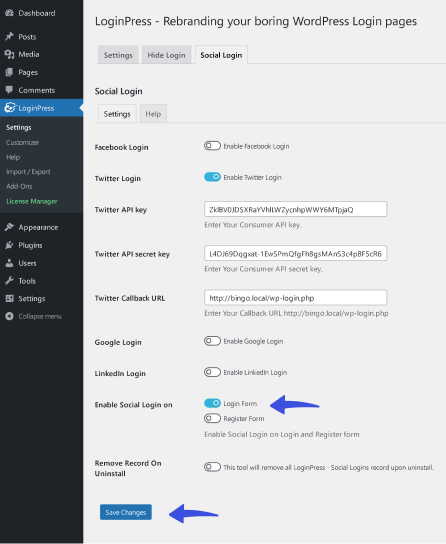This screenshot has height=544, width=446.
Task: Click the Media icon in sidebar
Action: (9, 54)
